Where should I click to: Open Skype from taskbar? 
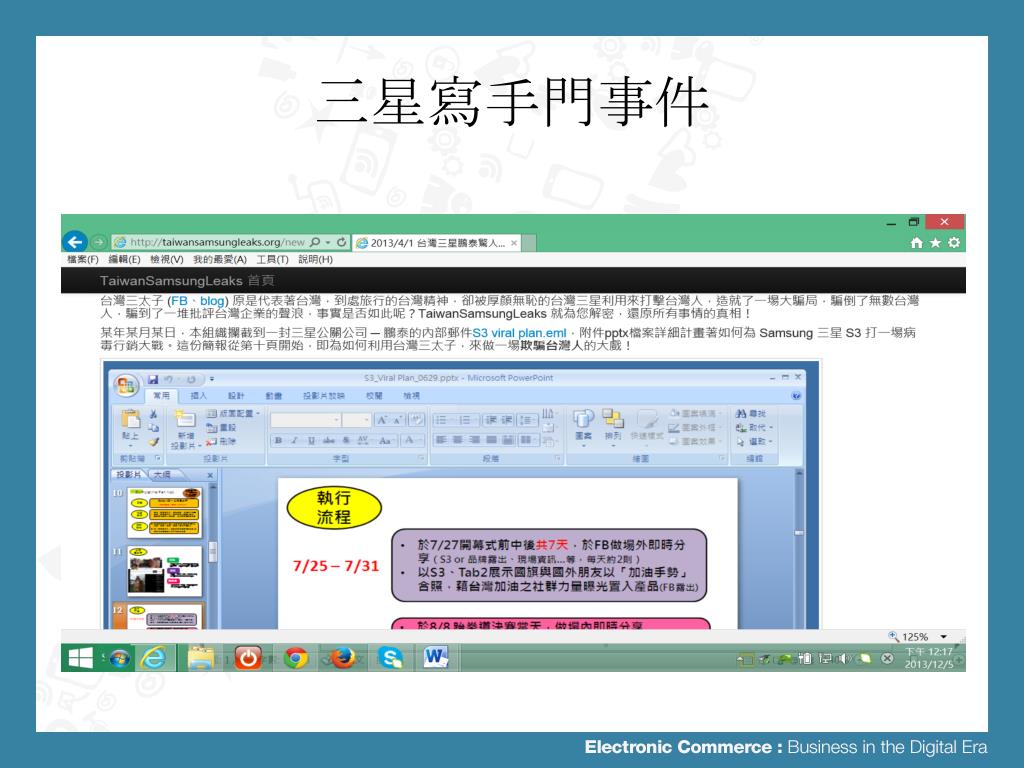[391, 658]
